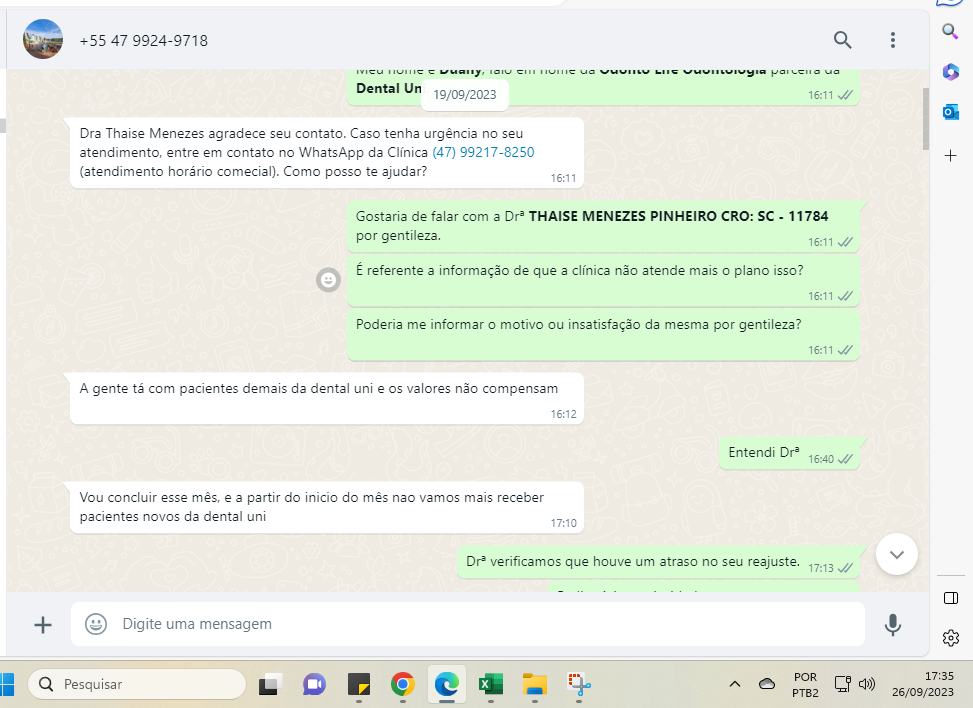973x708 pixels.
Task: Toggle Edge sidebar visibility panel icon
Action: pos(950,598)
